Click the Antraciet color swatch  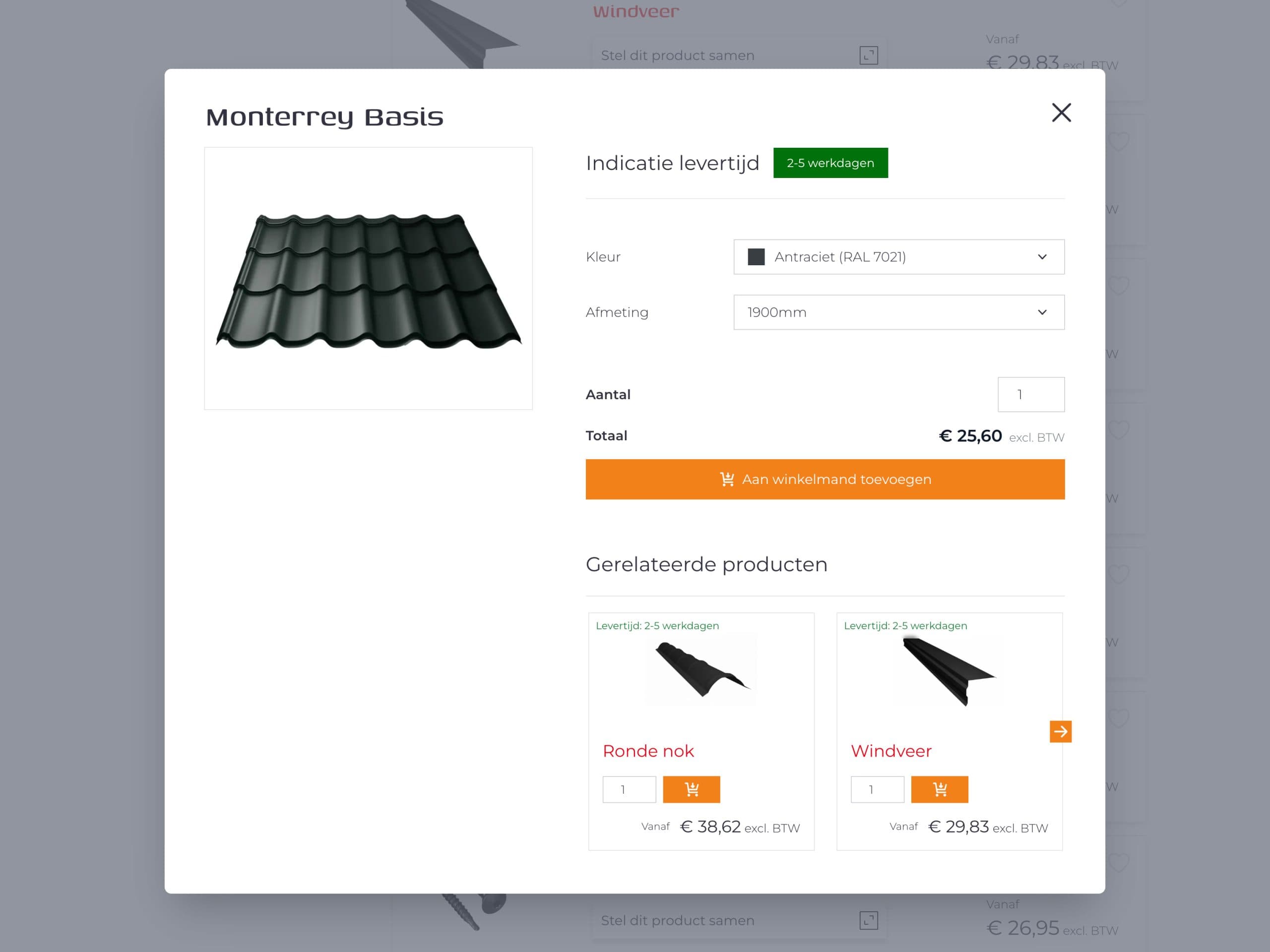(756, 257)
